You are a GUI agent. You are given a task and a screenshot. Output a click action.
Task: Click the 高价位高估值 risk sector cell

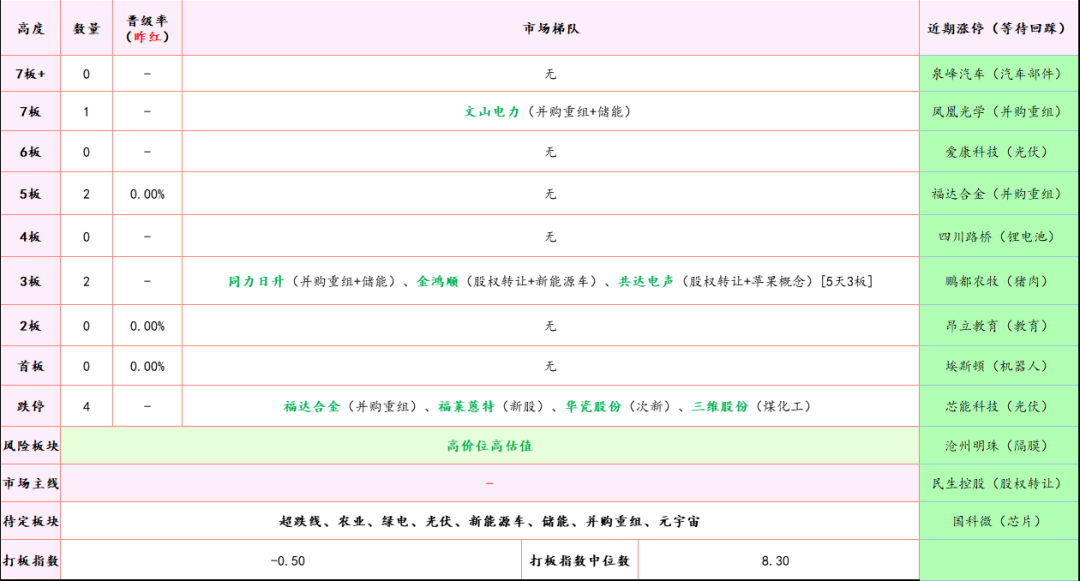[x=490, y=445]
